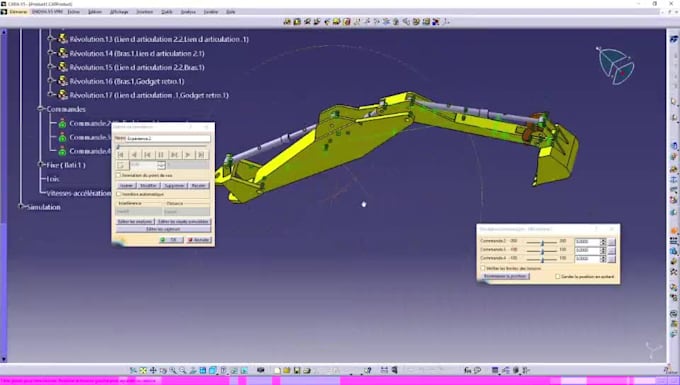Click the Commande.4 tree icon
This screenshot has width=680, height=385.
click(62, 151)
